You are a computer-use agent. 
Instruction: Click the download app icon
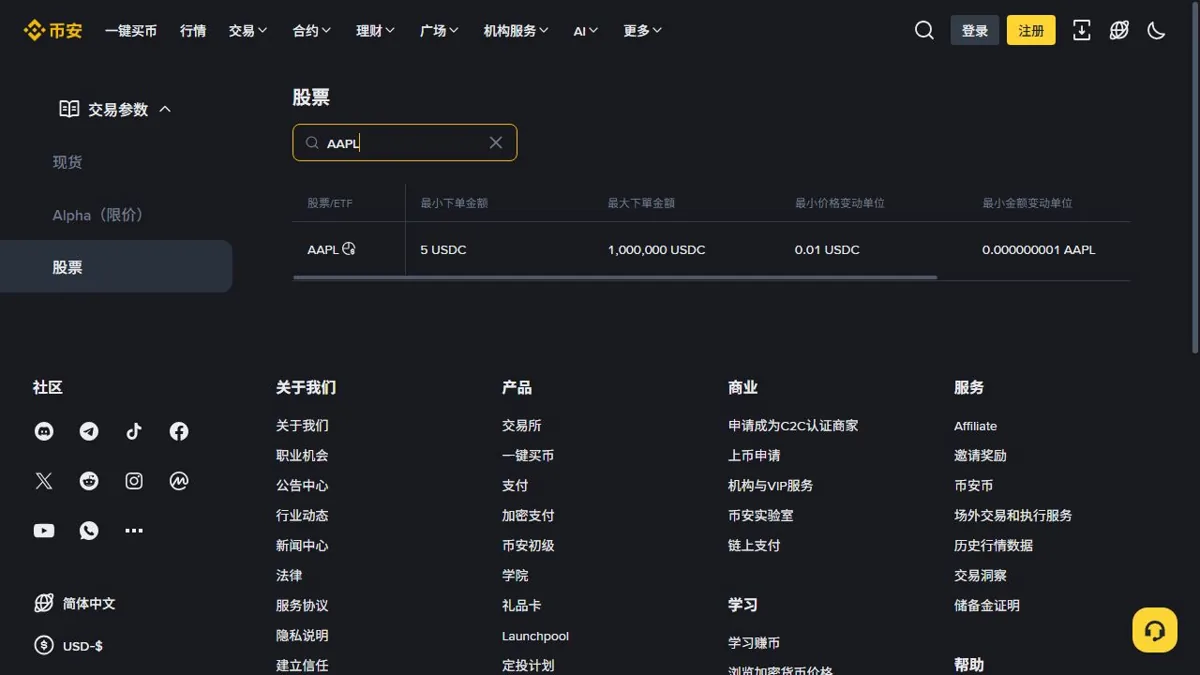(1081, 31)
